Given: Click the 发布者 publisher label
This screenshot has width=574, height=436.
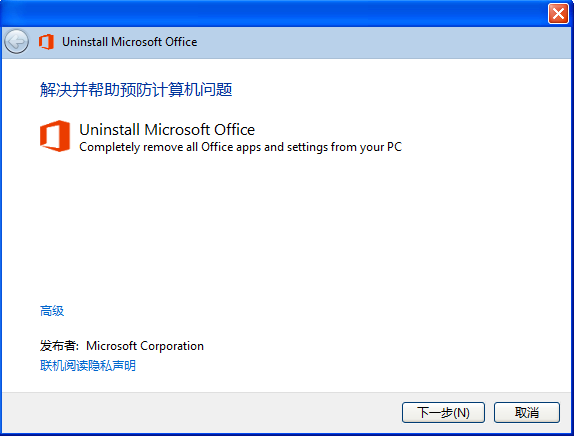Looking at the screenshot, I should tap(59, 346).
